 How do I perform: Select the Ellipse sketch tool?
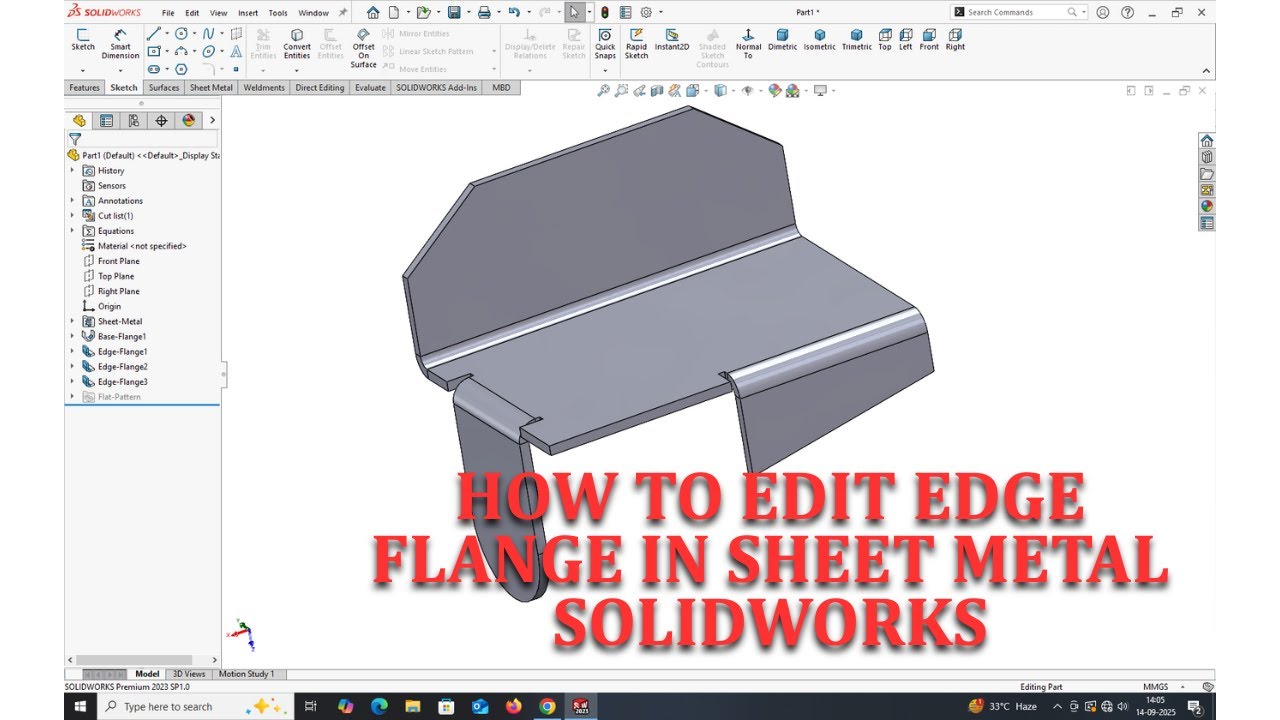coord(208,51)
